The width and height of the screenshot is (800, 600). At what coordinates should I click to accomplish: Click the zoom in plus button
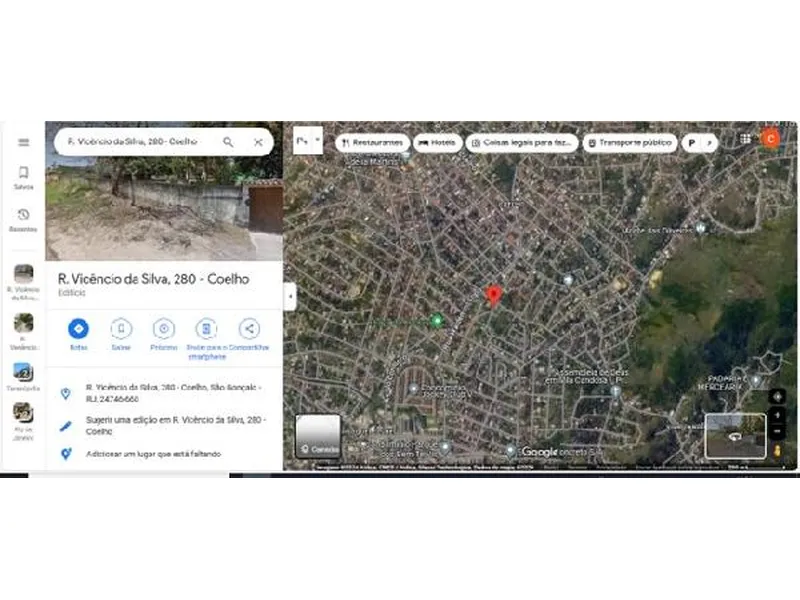[777, 416]
